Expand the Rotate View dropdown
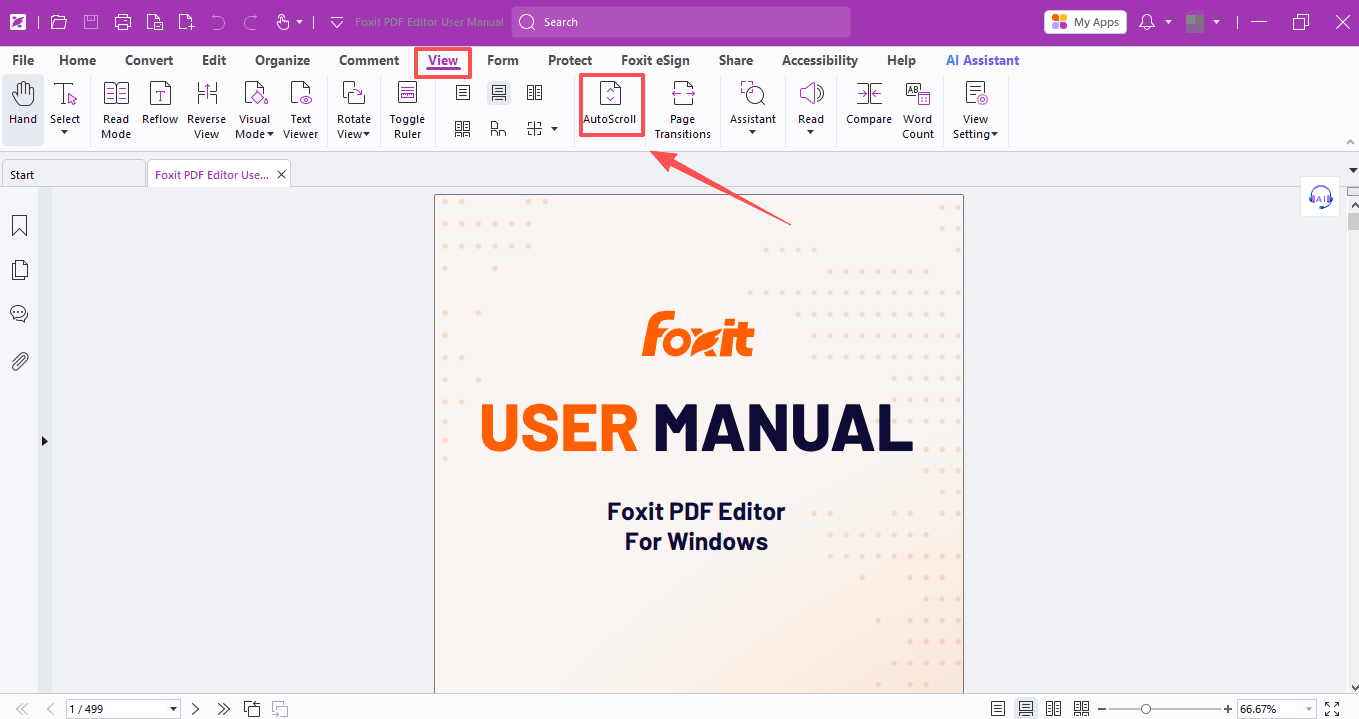The width and height of the screenshot is (1359, 719). (367, 135)
